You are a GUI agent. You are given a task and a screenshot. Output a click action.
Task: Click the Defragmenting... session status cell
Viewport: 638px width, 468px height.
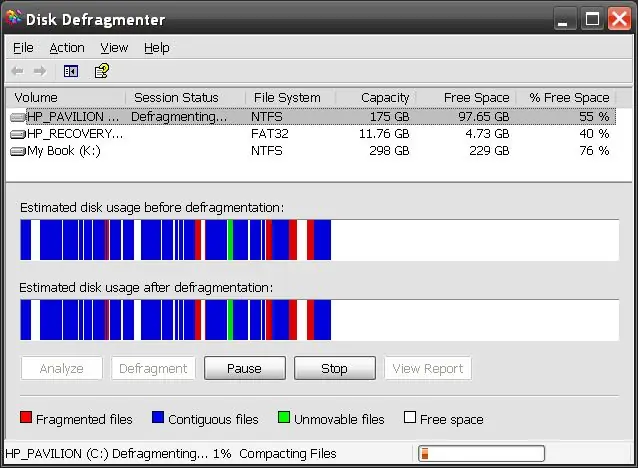(x=179, y=117)
